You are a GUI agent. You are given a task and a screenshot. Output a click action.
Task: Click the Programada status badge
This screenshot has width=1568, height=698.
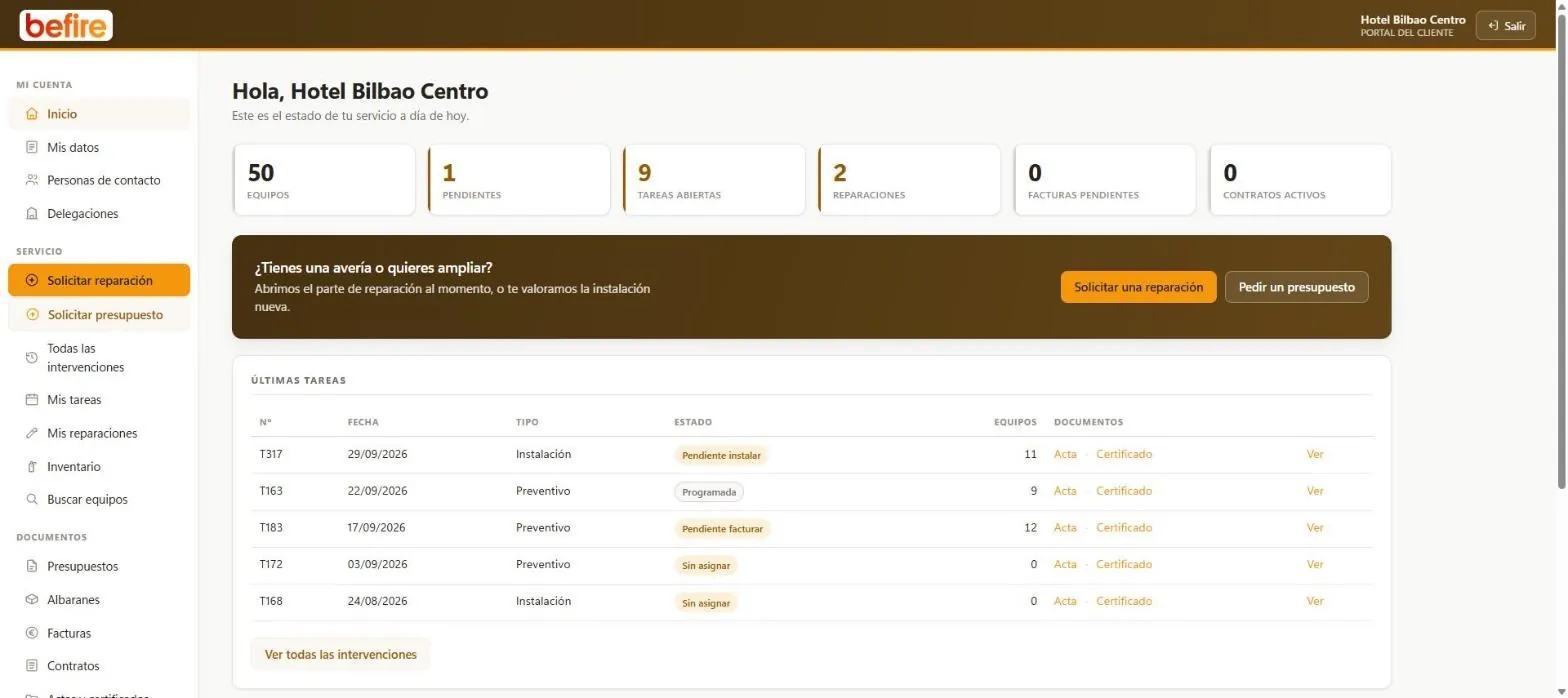tap(709, 492)
